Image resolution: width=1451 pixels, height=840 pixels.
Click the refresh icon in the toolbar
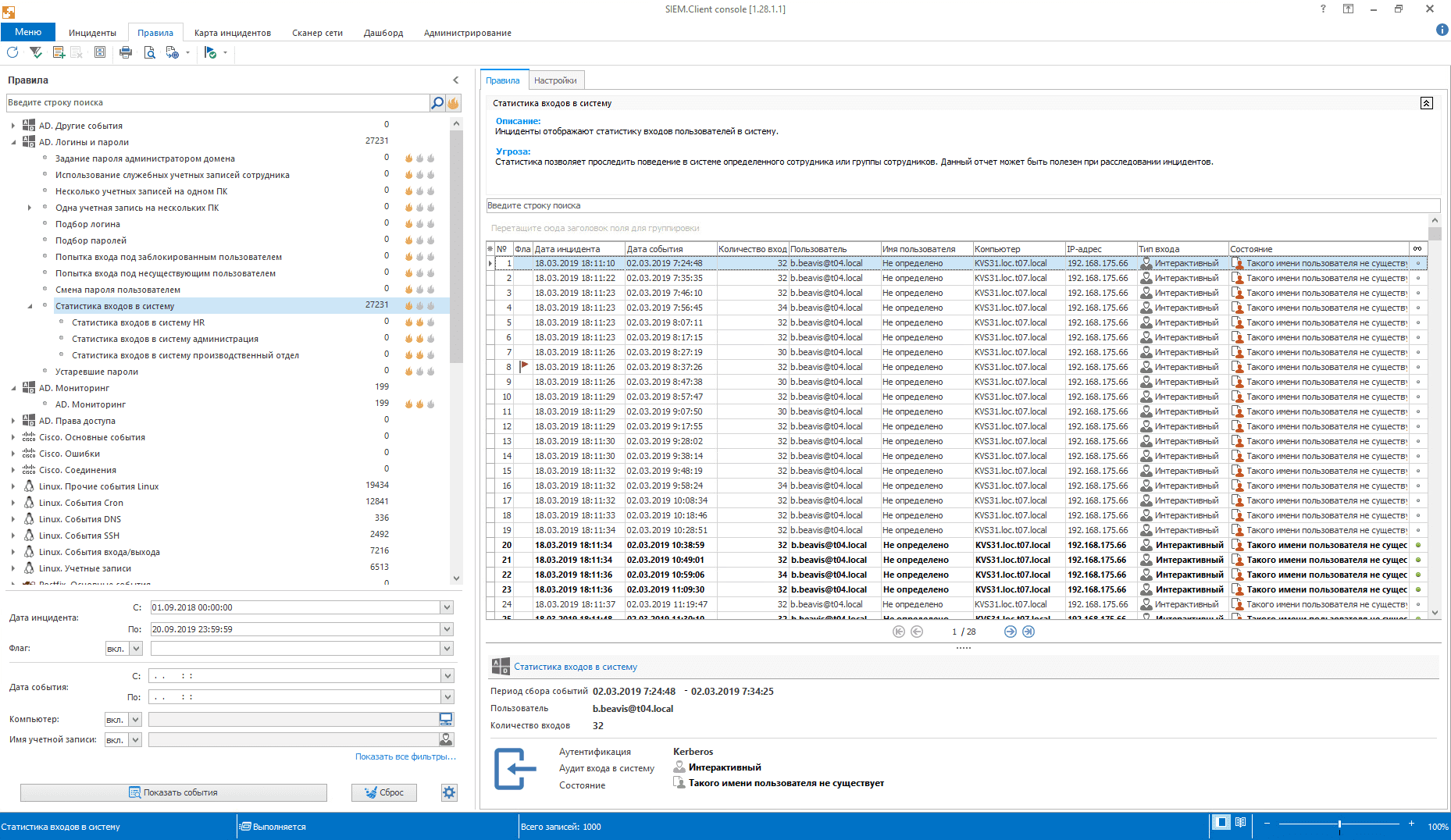coord(12,52)
